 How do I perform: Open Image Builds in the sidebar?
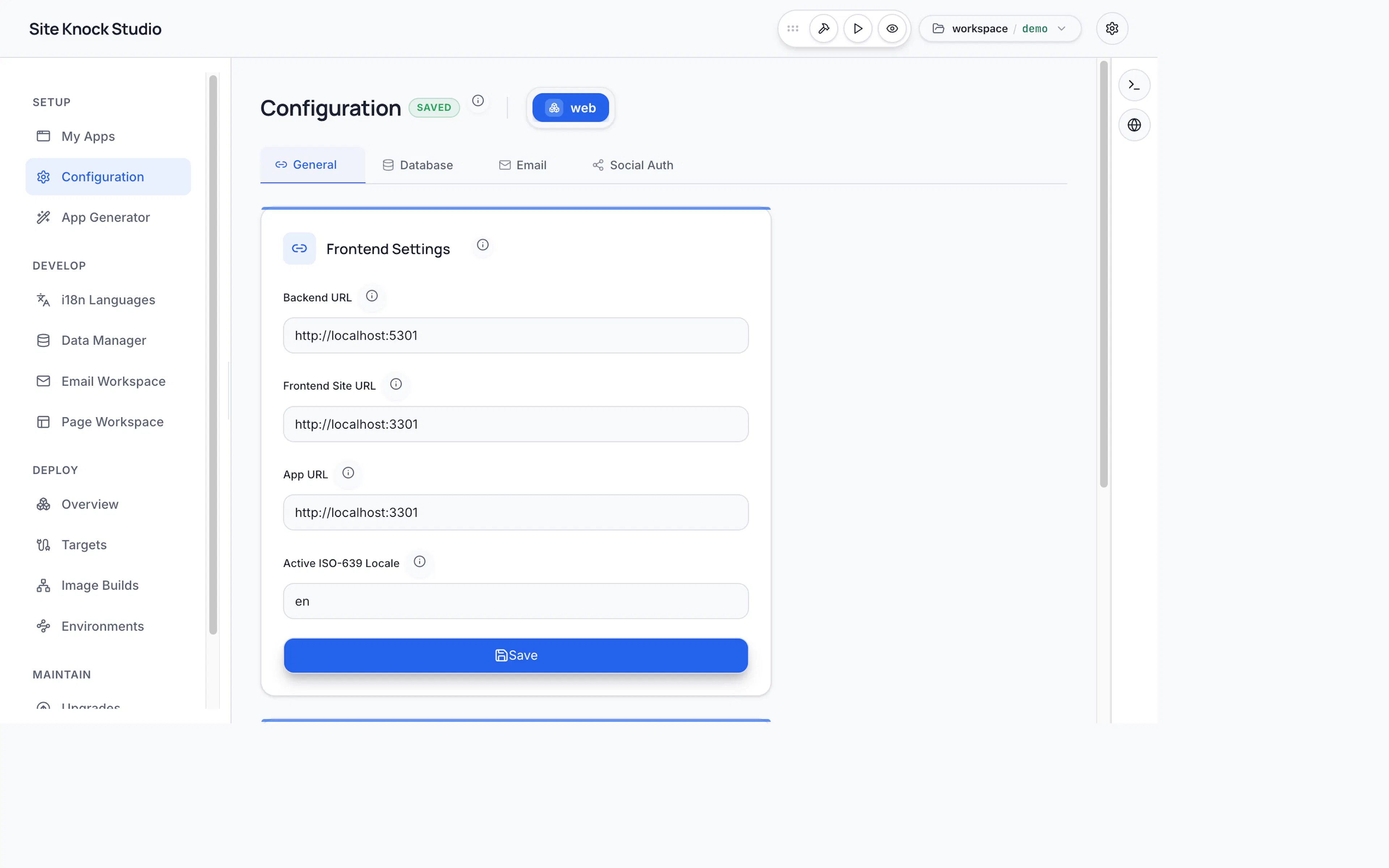pyautogui.click(x=108, y=586)
